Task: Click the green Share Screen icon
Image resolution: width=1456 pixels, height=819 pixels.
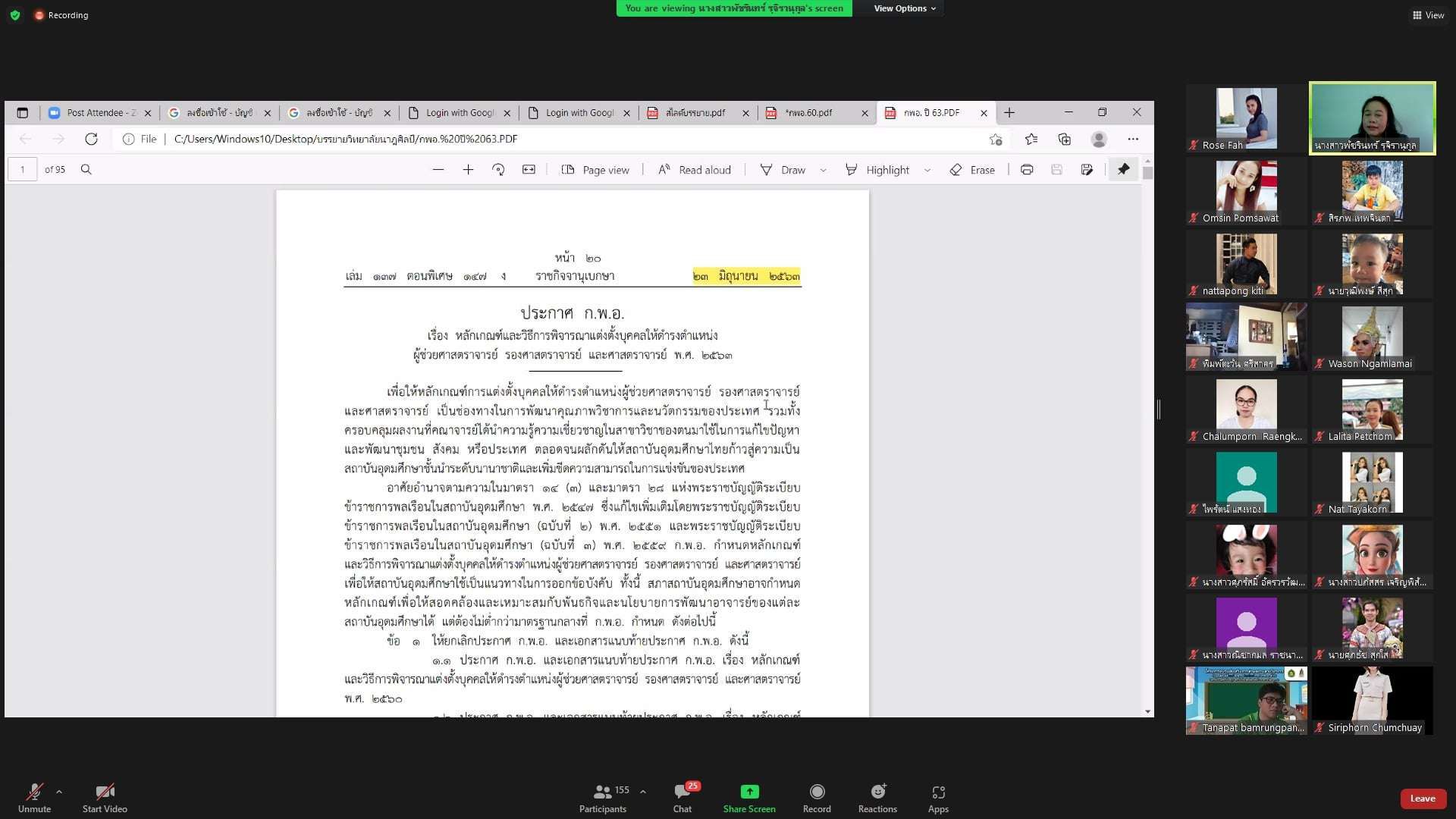Action: (x=748, y=792)
